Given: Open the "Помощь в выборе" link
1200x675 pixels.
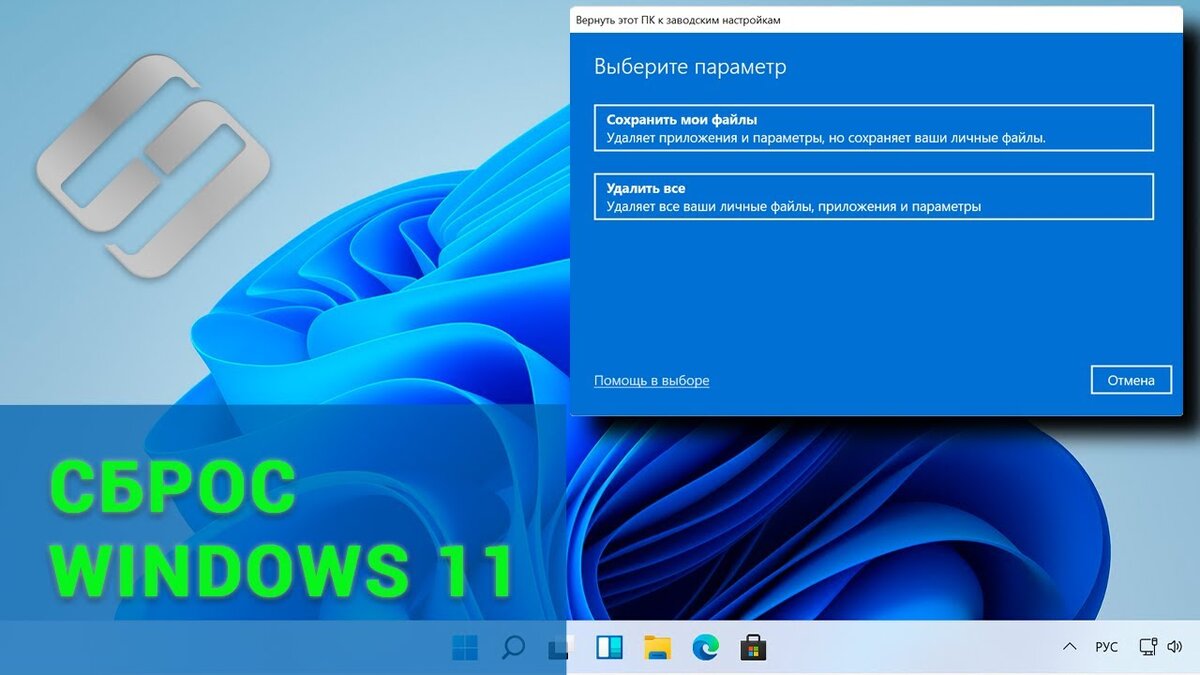Looking at the screenshot, I should (652, 381).
